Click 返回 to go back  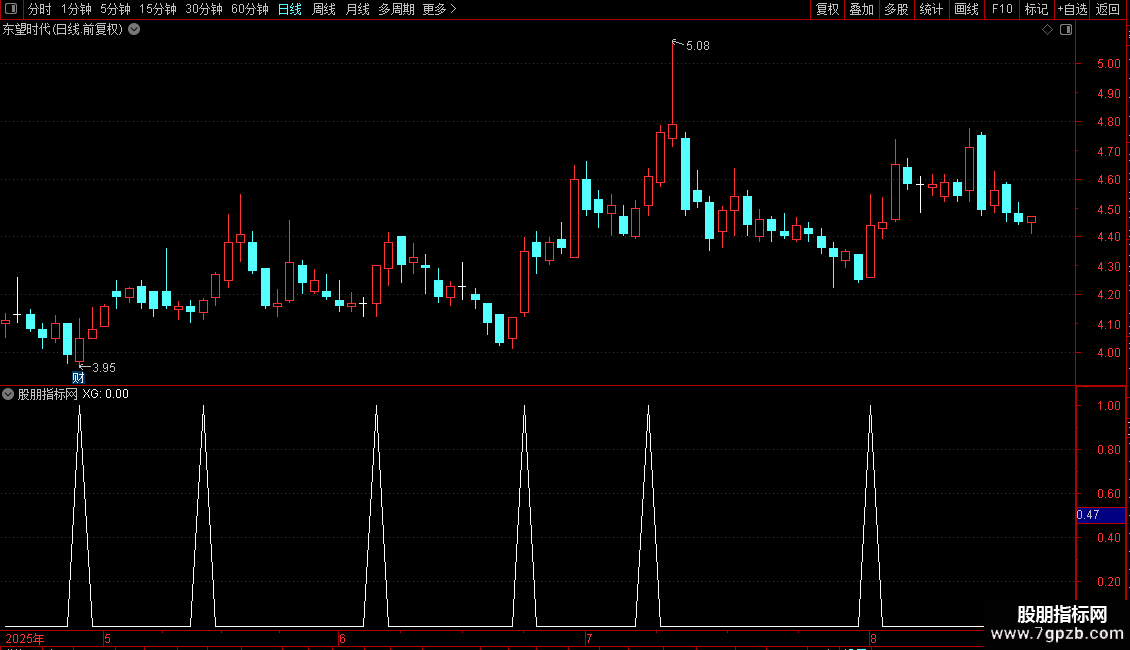[x=1108, y=9]
